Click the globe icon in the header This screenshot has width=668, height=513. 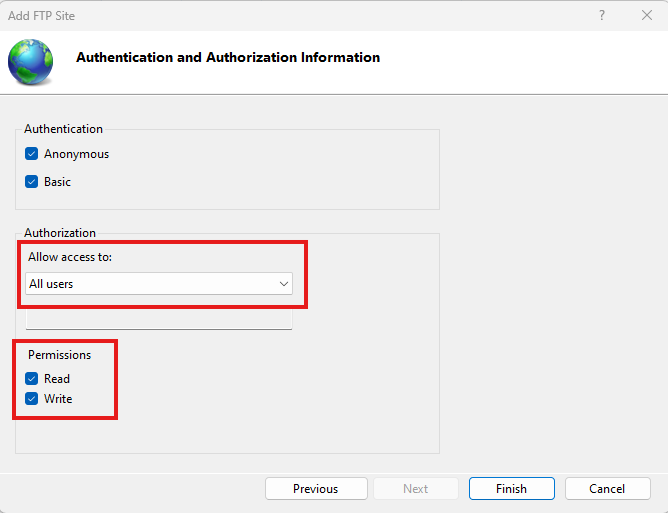tap(32, 60)
